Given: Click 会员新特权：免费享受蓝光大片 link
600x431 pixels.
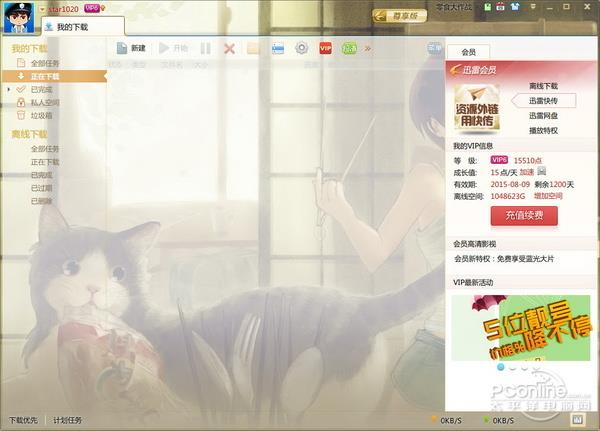Looking at the screenshot, I should 504,259.
